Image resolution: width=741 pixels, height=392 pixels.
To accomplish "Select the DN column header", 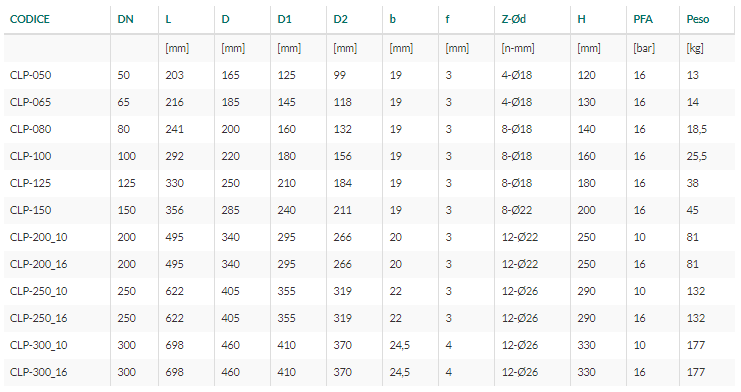I will (x=126, y=19).
